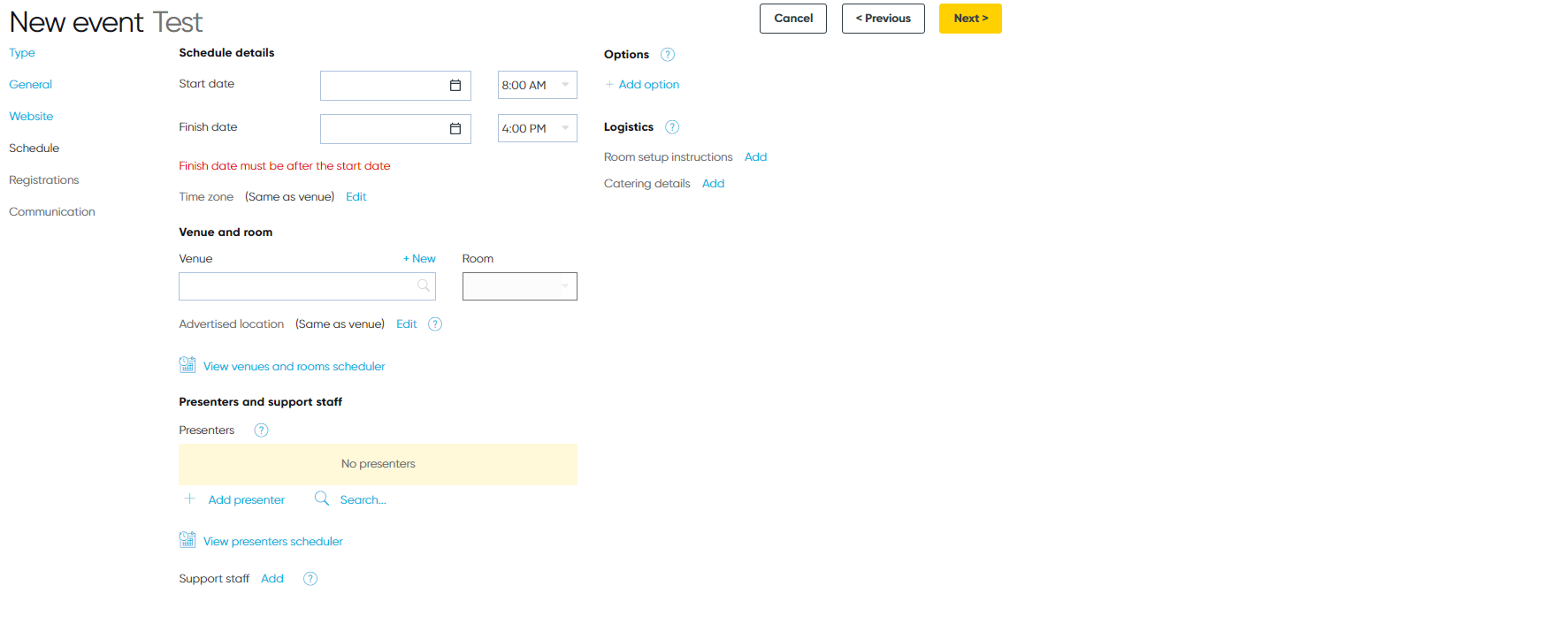Click into the Start date field
This screenshot has width=1568, height=624.
(x=395, y=86)
